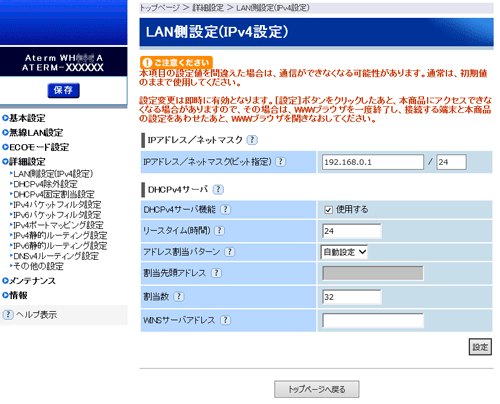The image size is (500, 404).
Task: Expand the 基本設定 menu section
Action: (x=24, y=118)
